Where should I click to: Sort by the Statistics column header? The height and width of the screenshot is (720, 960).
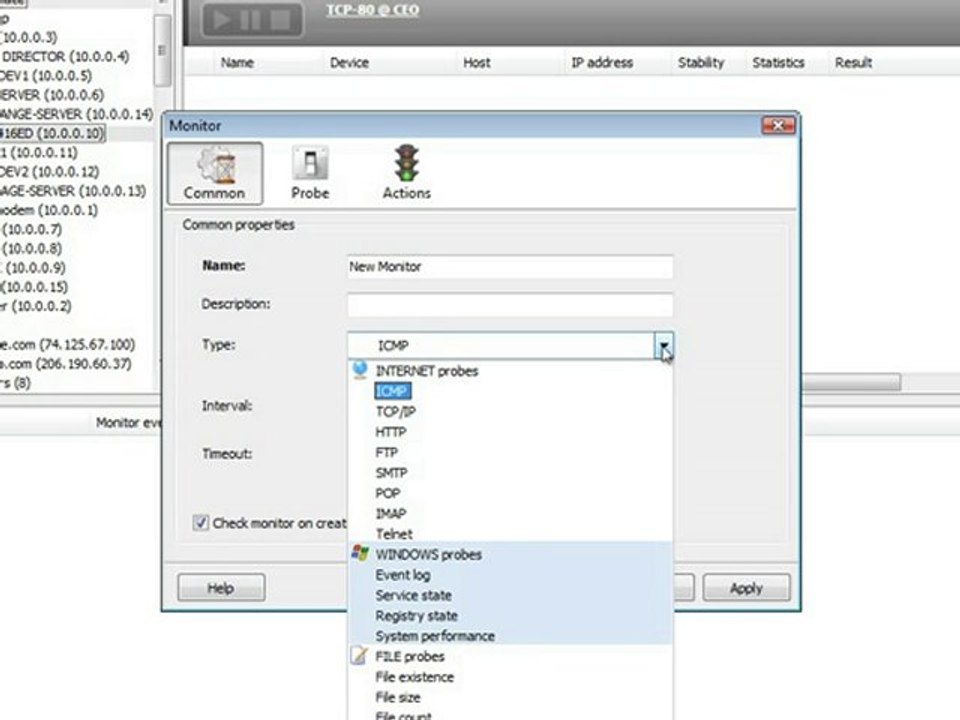pos(778,62)
